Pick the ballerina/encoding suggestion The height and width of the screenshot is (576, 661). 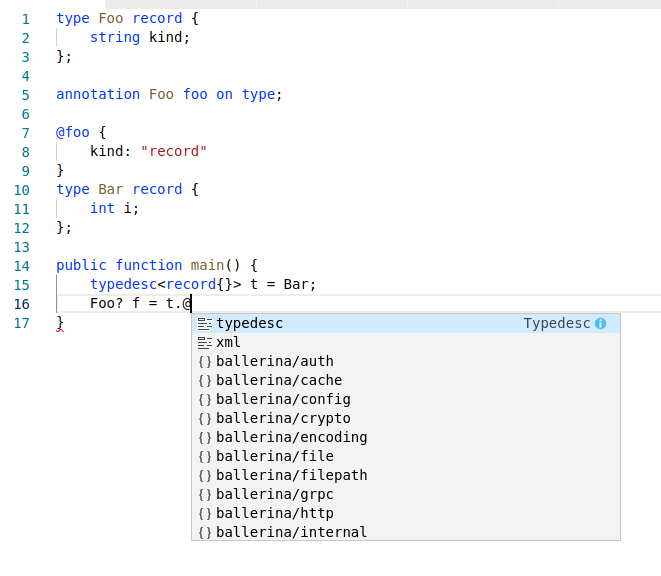406,437
